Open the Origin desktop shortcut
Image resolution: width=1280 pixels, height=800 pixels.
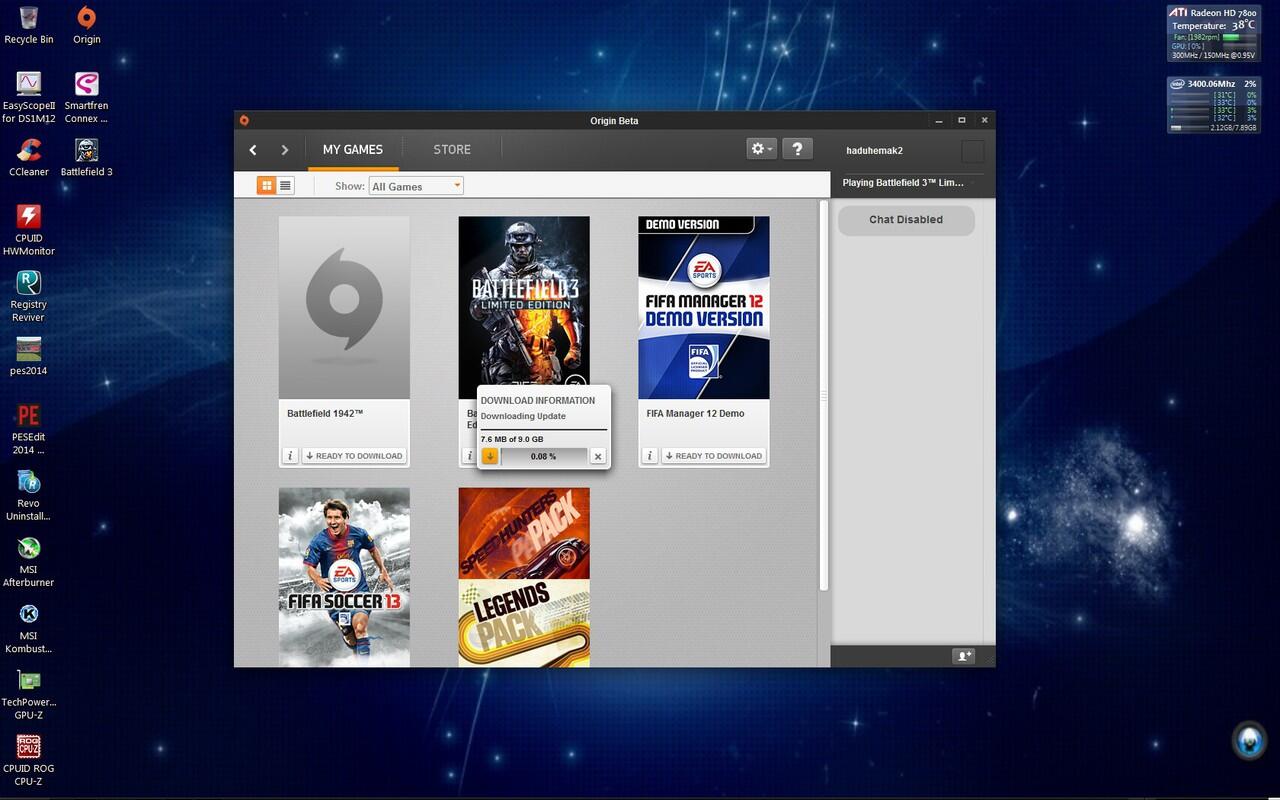(87, 25)
